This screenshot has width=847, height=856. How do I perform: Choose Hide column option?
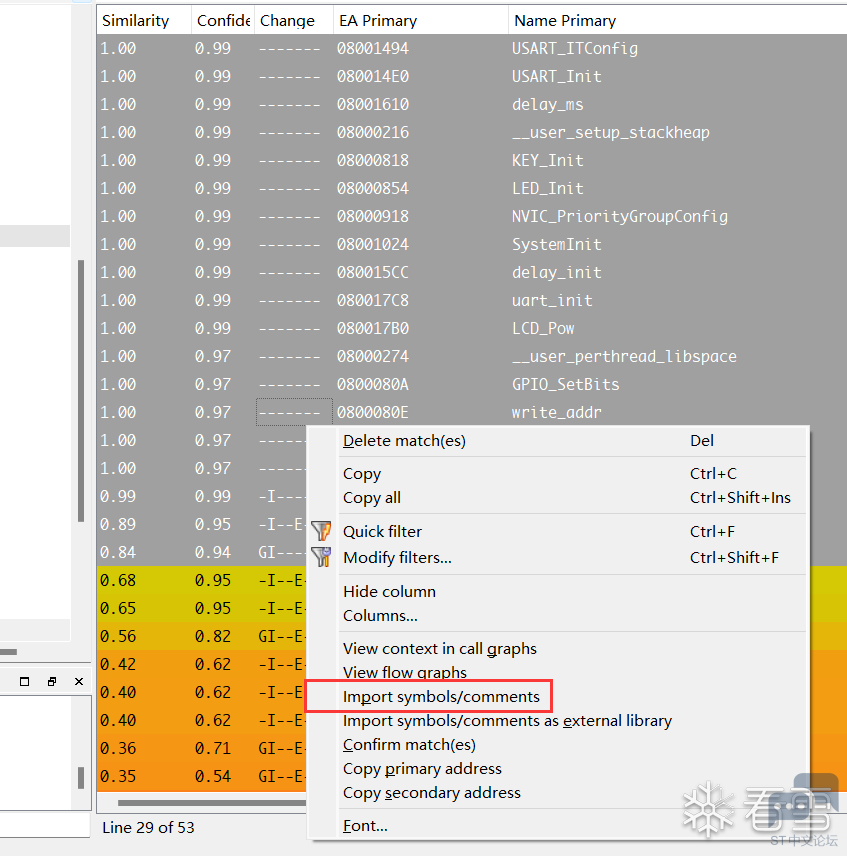pyautogui.click(x=557, y=591)
